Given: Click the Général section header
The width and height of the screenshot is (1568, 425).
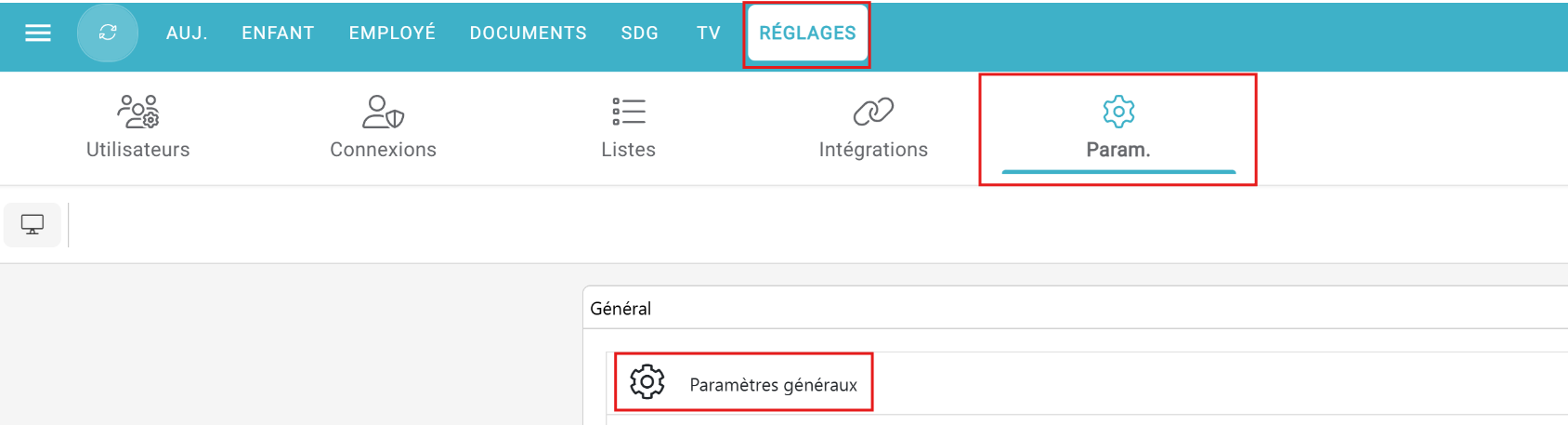Looking at the screenshot, I should pos(621,309).
